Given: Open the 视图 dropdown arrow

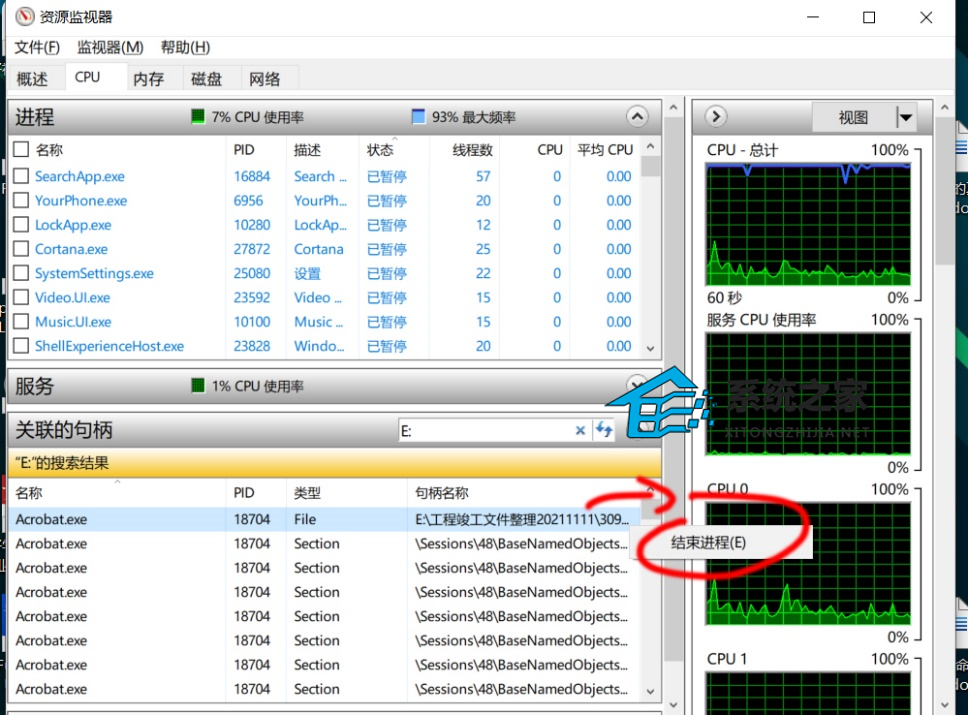Looking at the screenshot, I should point(905,118).
